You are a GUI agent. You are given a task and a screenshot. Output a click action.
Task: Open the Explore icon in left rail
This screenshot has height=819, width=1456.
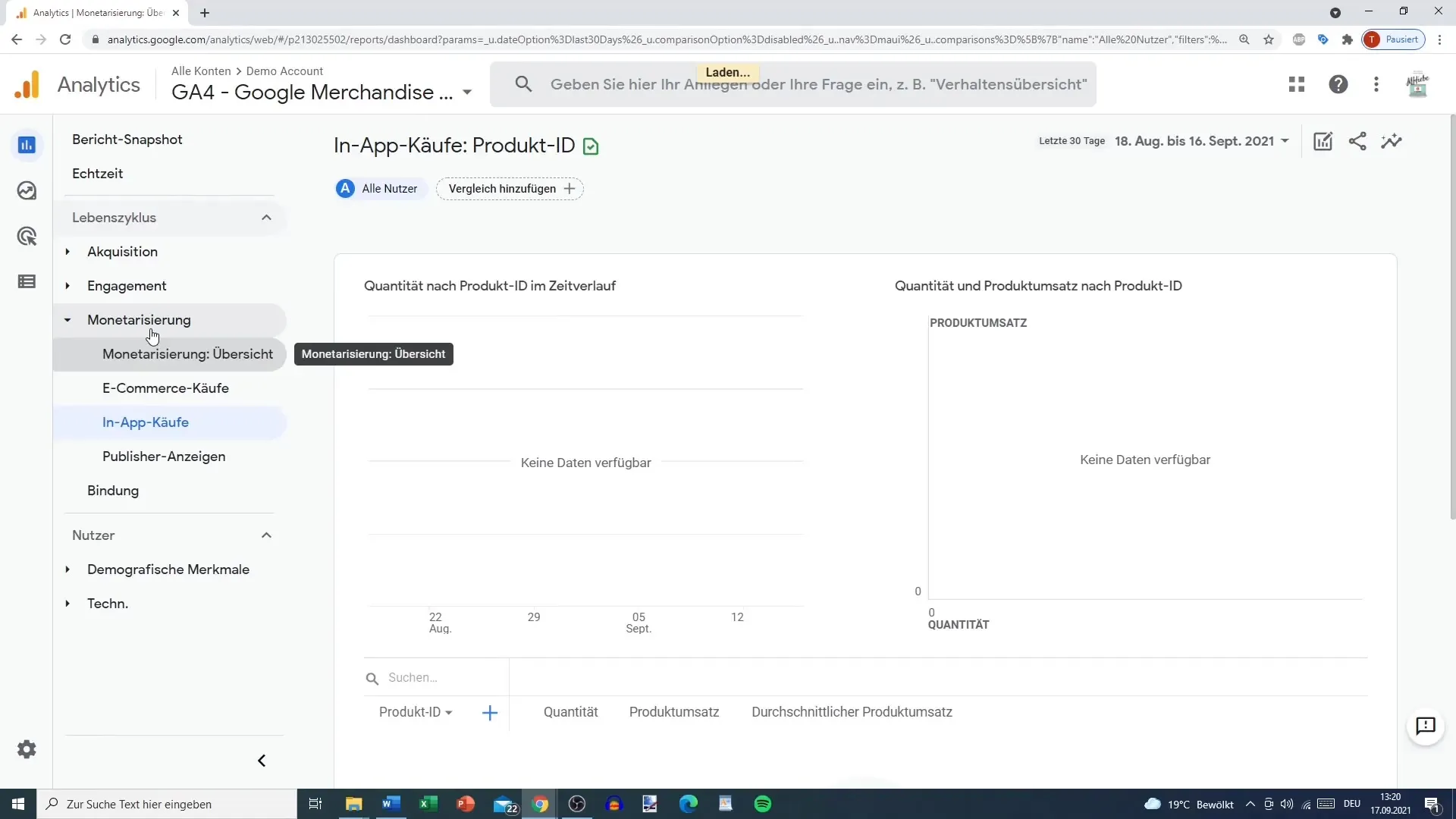tap(27, 190)
